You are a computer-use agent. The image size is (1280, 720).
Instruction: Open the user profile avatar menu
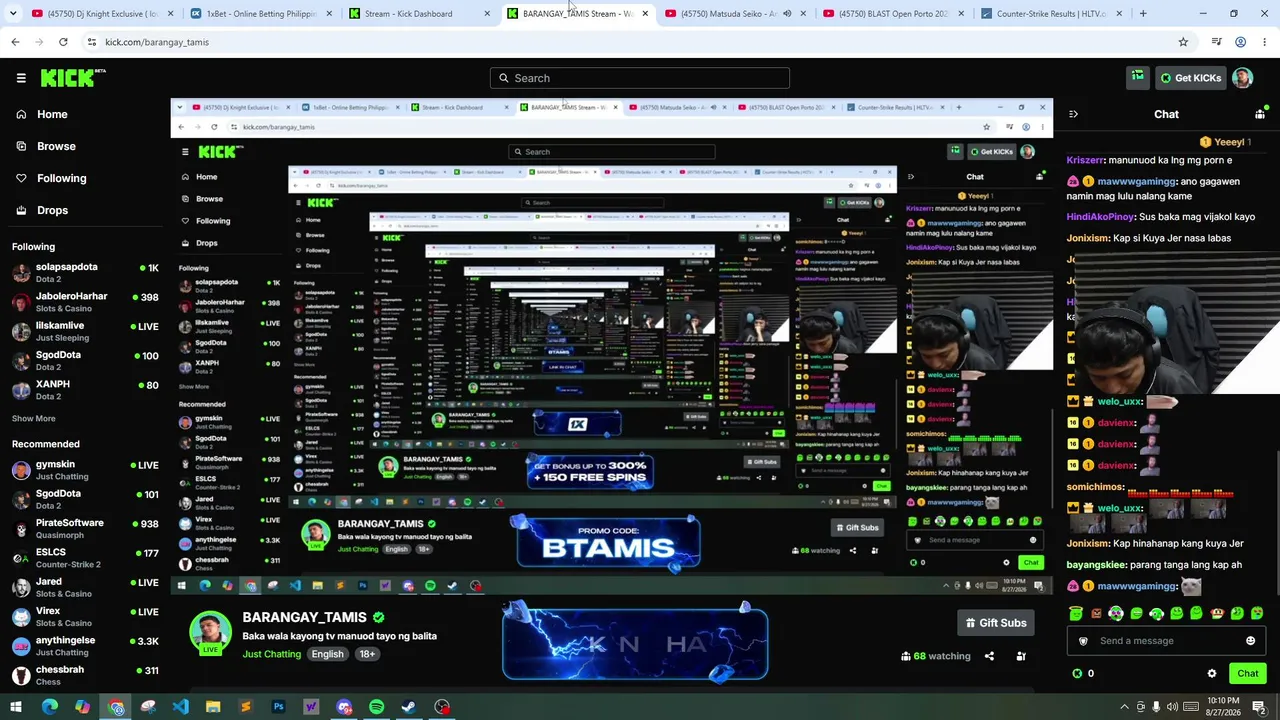coord(1243,78)
